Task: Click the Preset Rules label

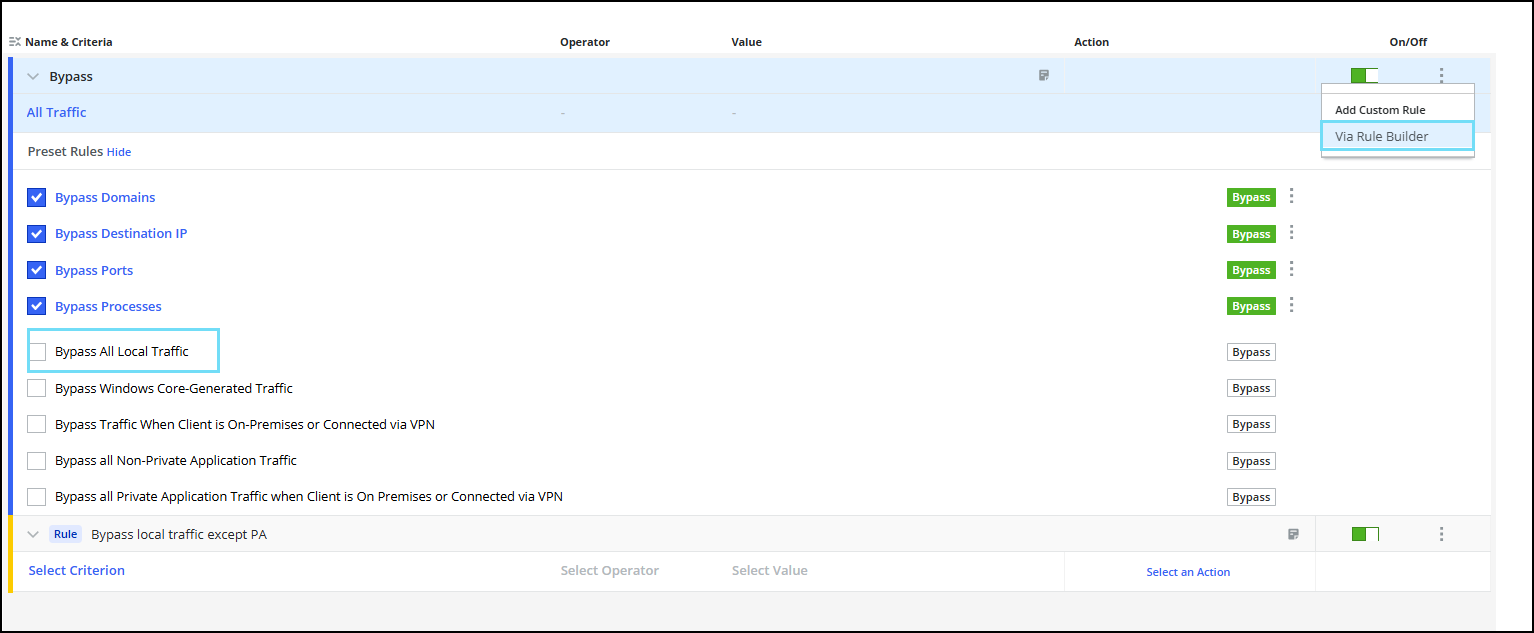Action: click(x=65, y=152)
